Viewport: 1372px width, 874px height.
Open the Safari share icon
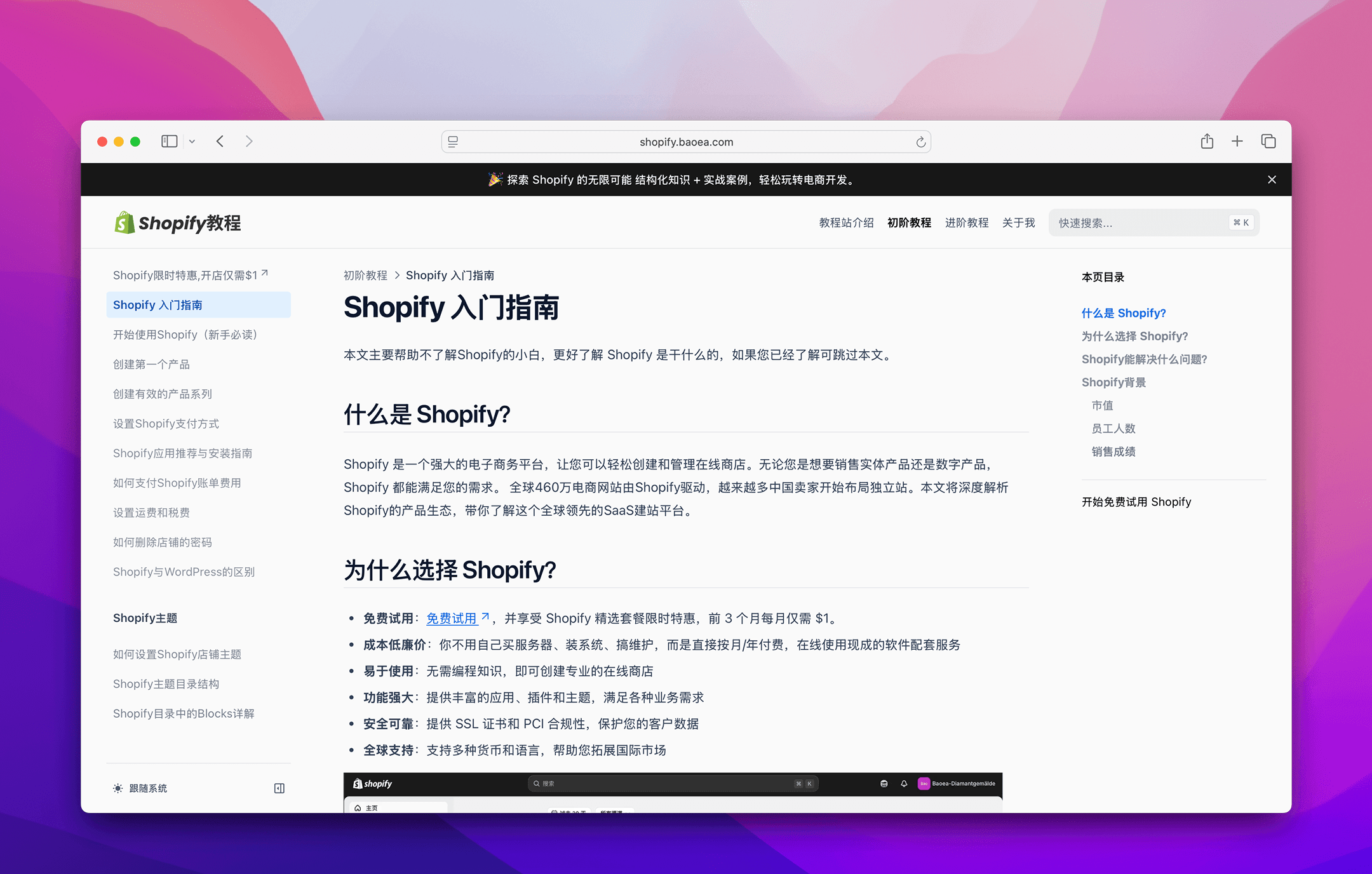[x=1207, y=141]
